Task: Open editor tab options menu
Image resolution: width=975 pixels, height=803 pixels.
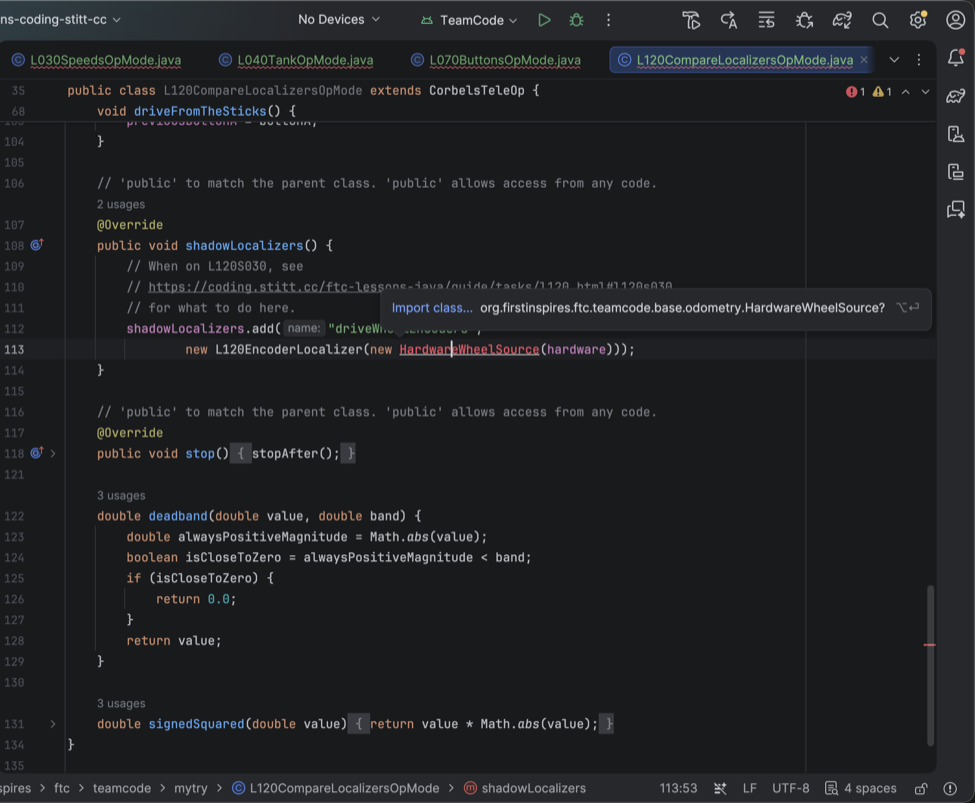Action: pyautogui.click(x=918, y=60)
